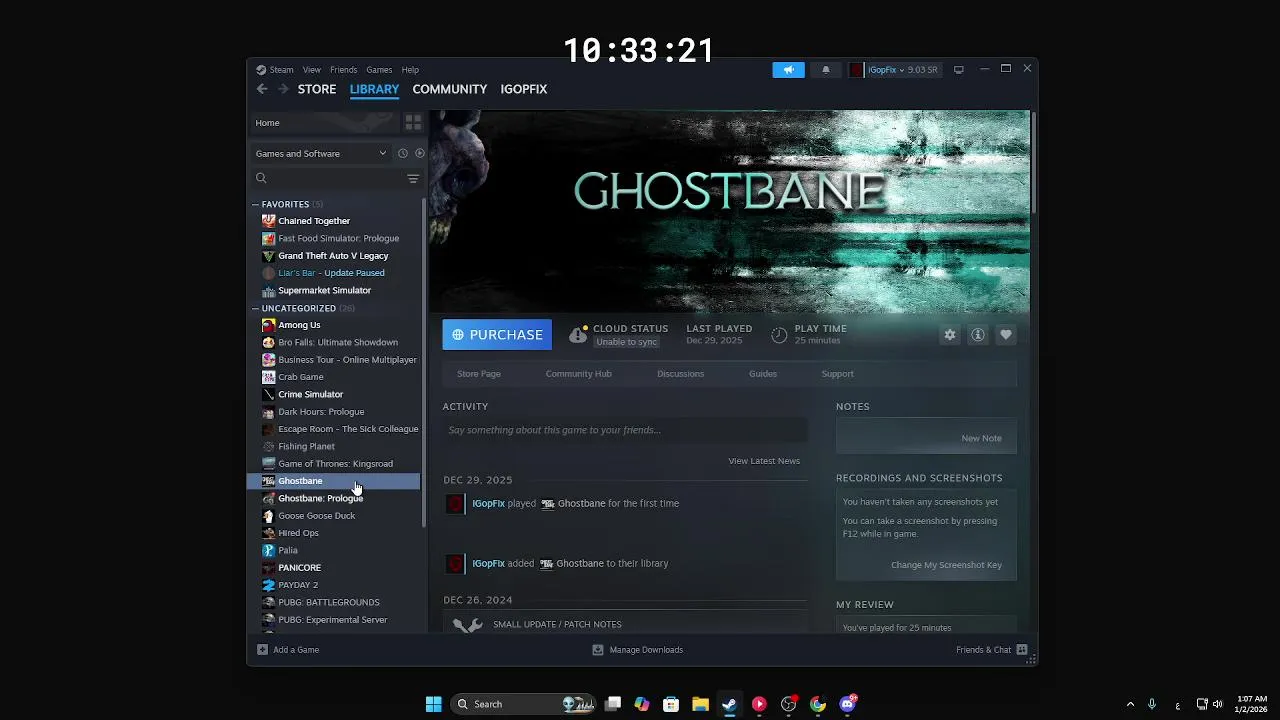Open the Store Page link
1280x720 pixels.
tap(479, 374)
